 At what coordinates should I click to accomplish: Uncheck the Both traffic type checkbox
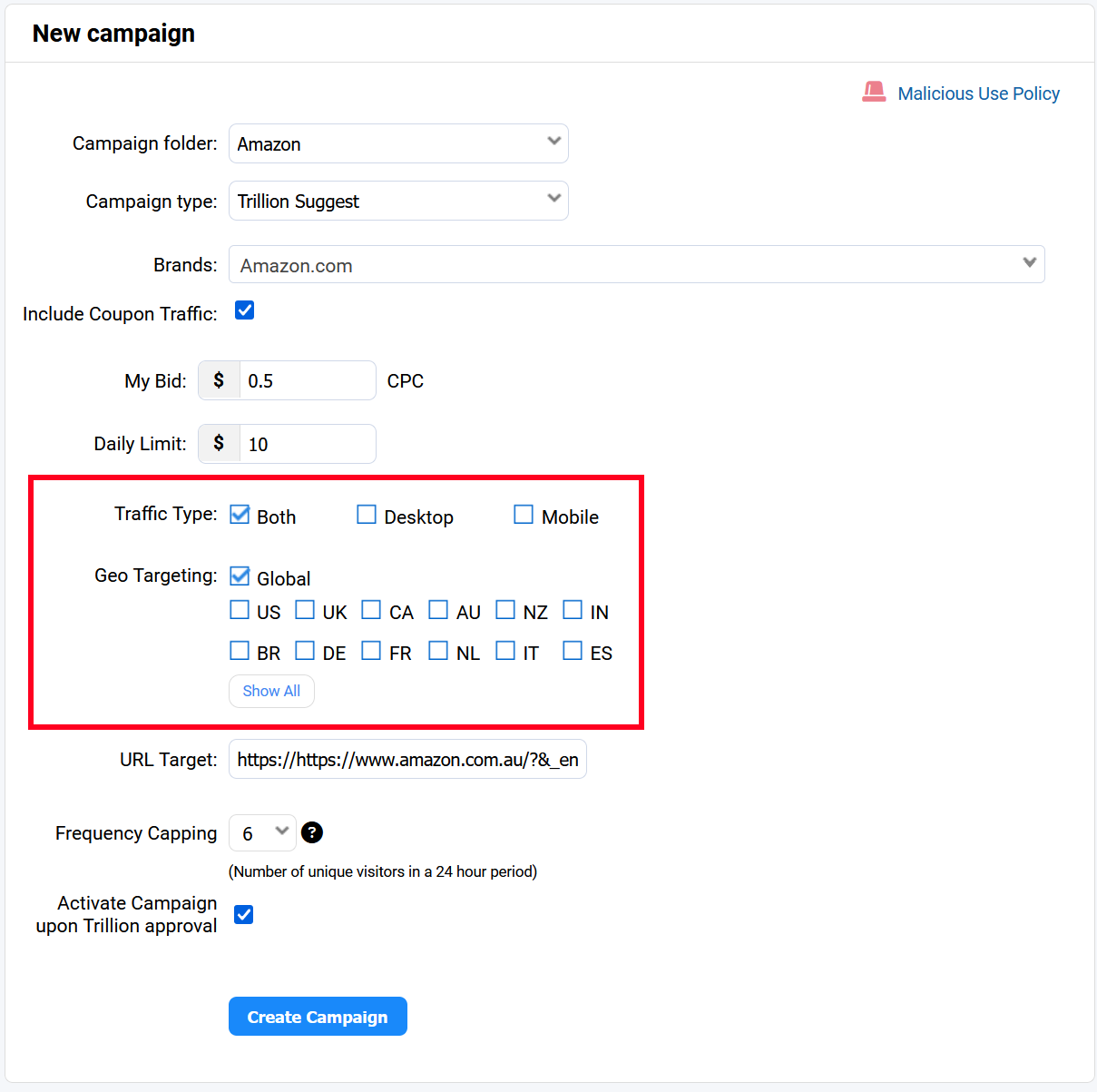pos(240,515)
